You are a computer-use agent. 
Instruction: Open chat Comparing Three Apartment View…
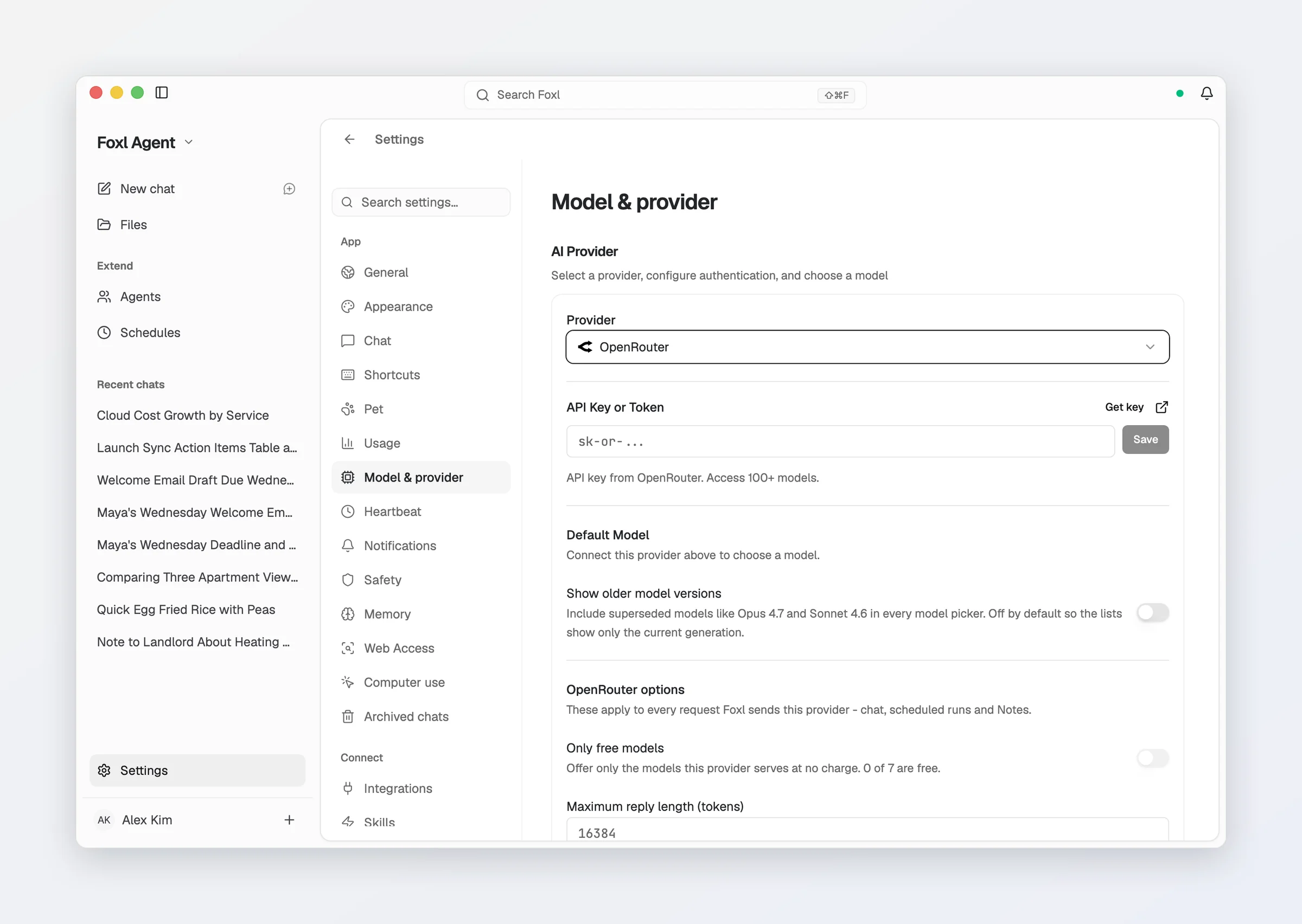(197, 577)
